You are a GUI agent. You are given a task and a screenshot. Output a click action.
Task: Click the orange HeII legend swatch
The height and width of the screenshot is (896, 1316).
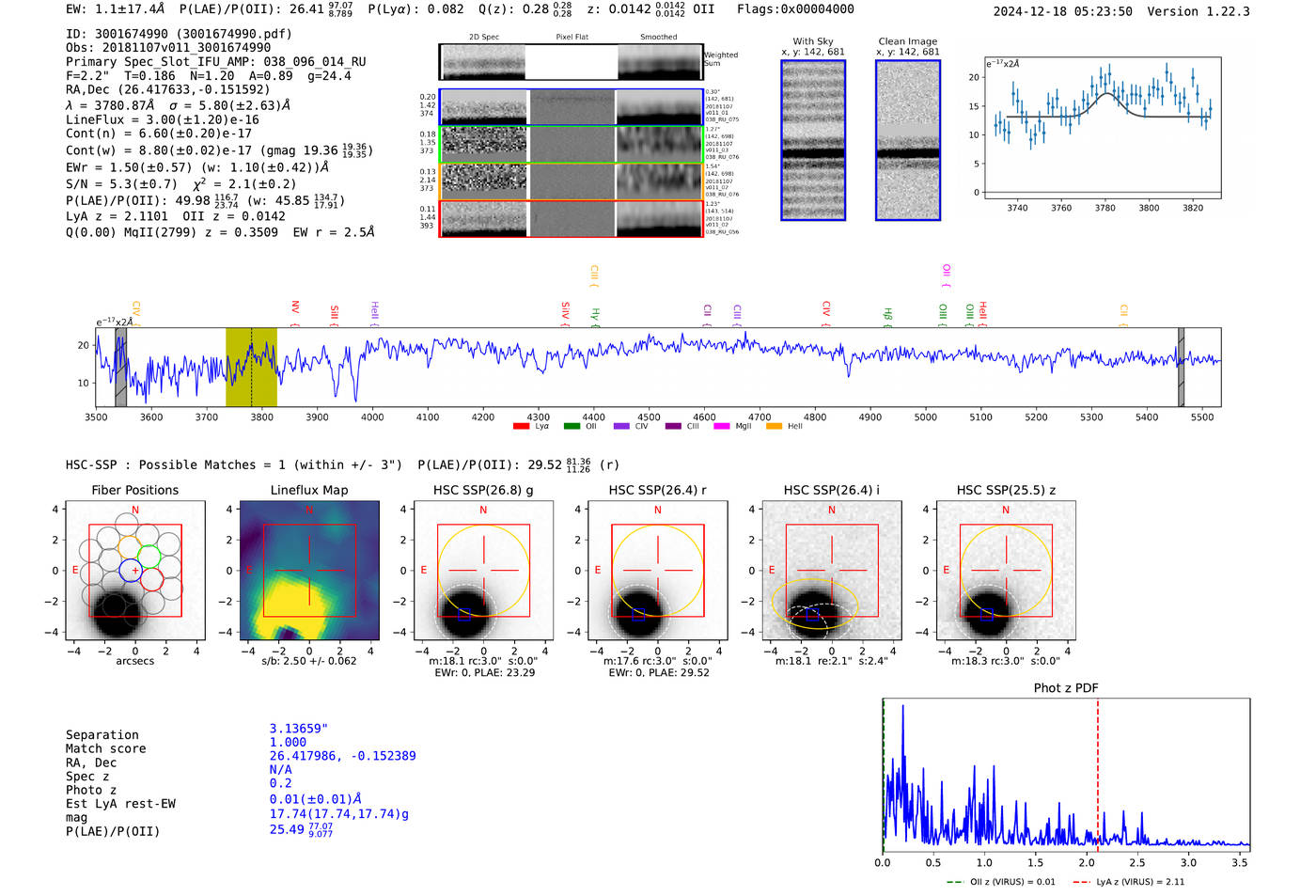pos(774,427)
